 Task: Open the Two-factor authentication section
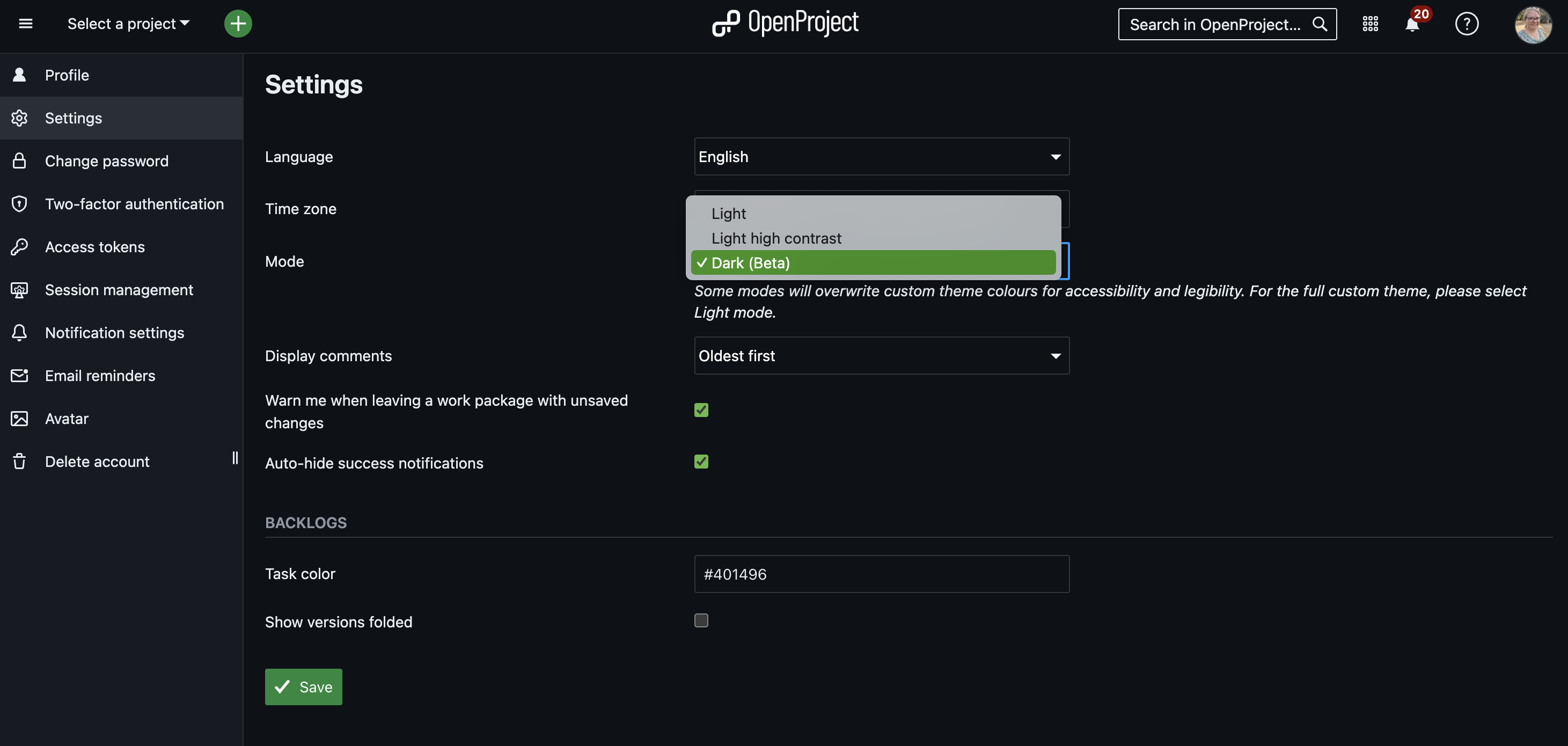134,203
